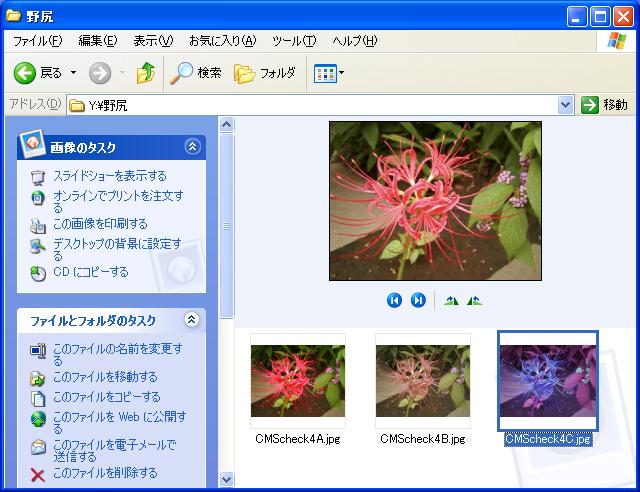The width and height of the screenshot is (640, 492).
Task: Click このファイルを移動する link
Action: click(x=105, y=377)
